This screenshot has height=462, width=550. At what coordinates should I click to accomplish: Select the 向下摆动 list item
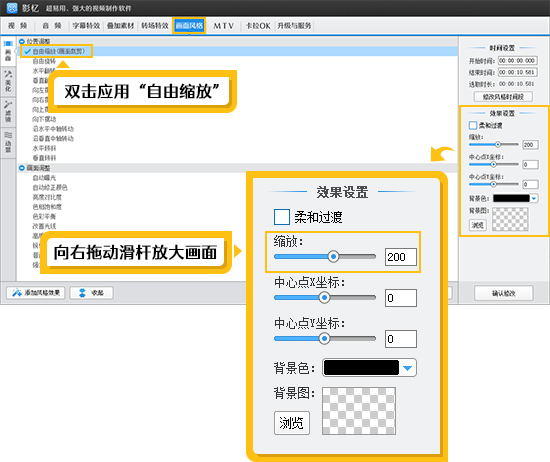pyautogui.click(x=44, y=119)
